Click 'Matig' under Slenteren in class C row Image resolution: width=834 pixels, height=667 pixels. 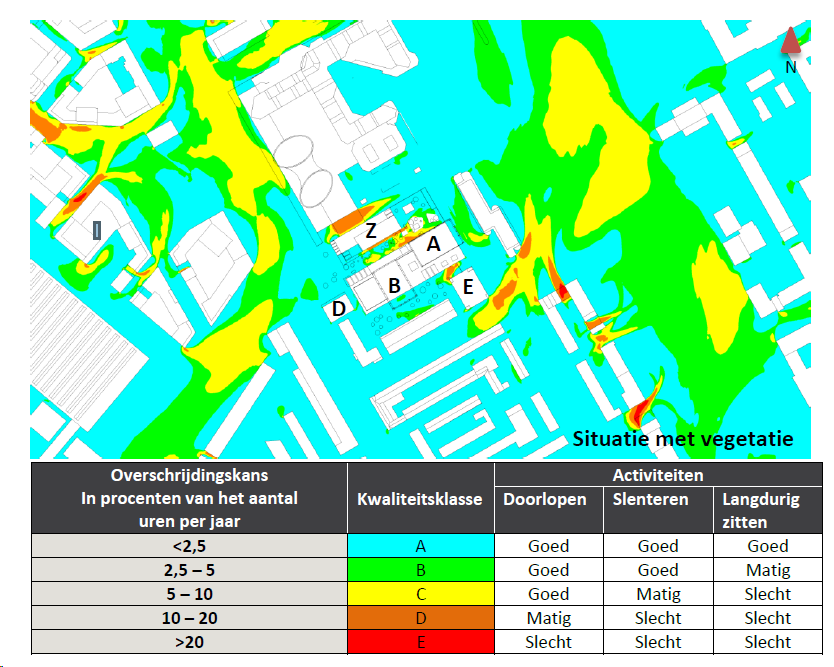click(658, 594)
